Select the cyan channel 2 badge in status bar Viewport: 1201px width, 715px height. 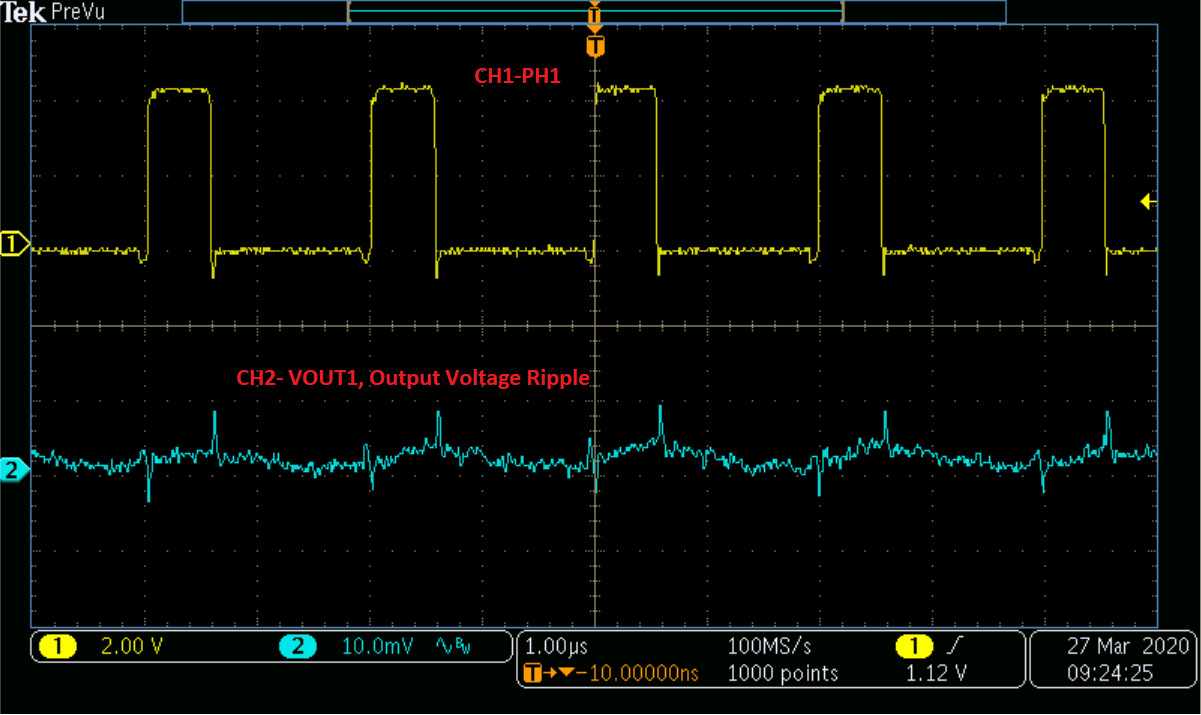coord(297,647)
